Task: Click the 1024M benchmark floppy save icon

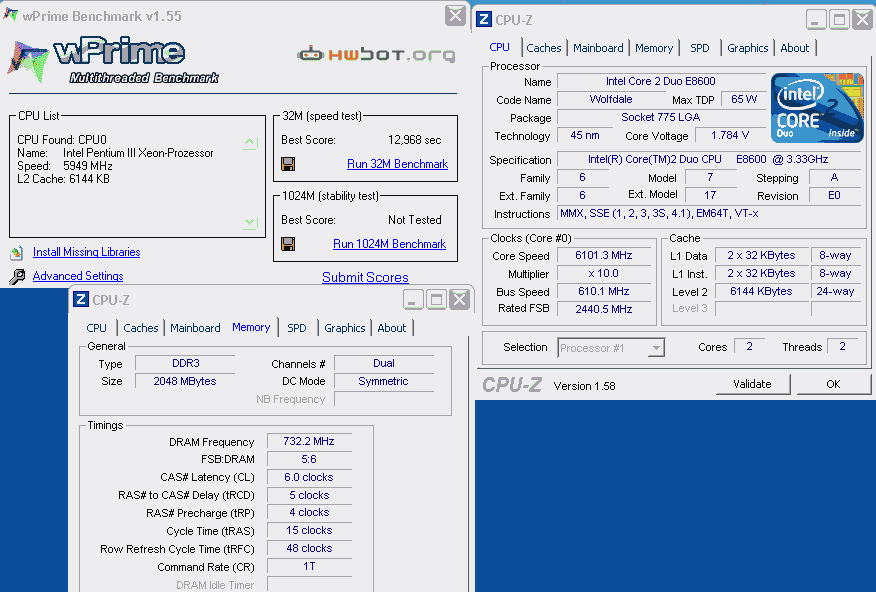Action: click(x=288, y=244)
